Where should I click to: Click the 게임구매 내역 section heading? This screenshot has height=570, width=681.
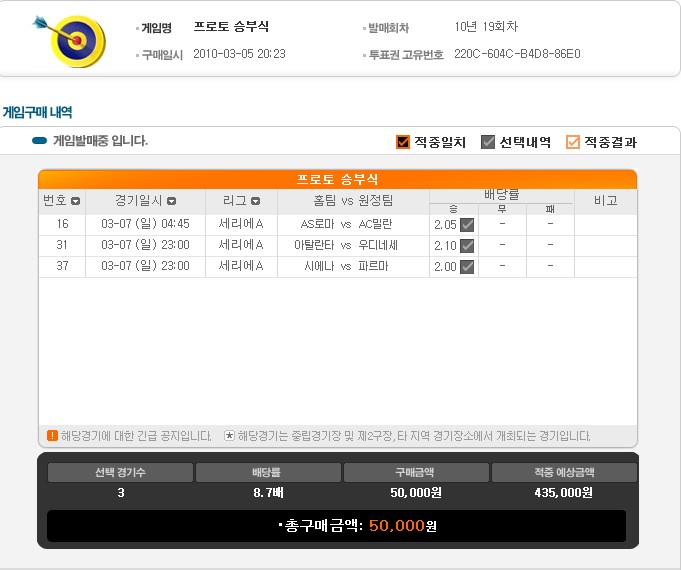tap(37, 113)
